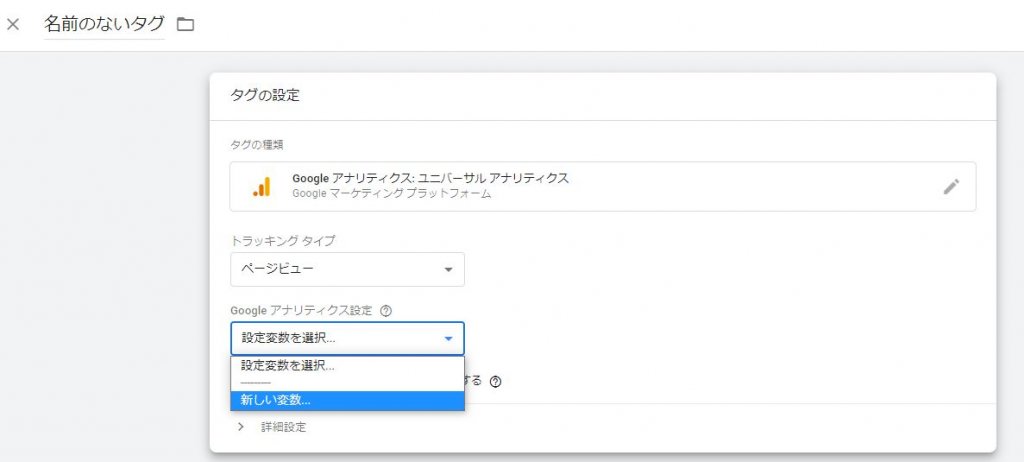Expand the 詳細設定 section chevron
Screen dimensions: 1024x462
point(241,427)
